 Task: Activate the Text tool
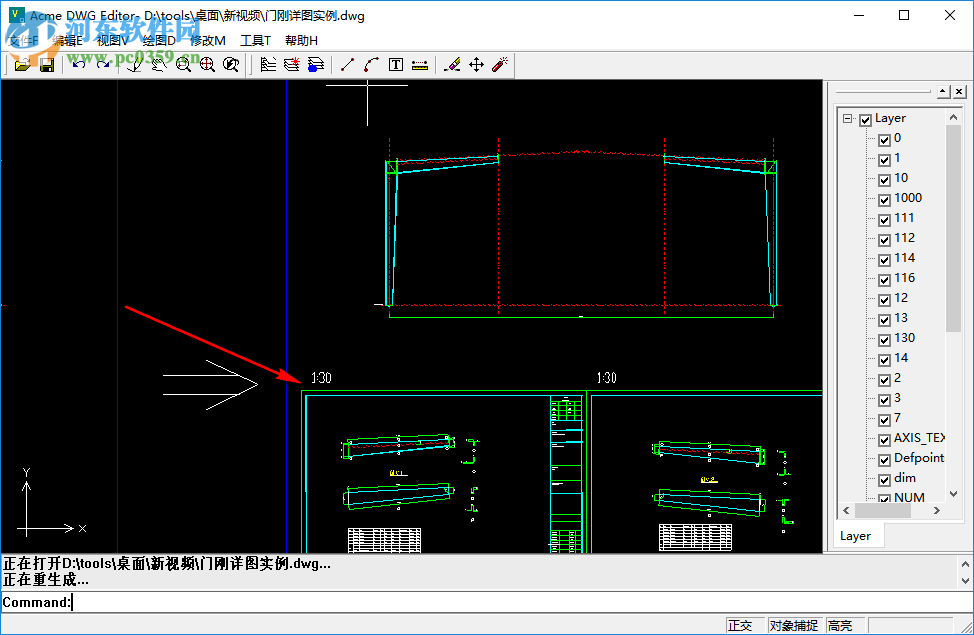click(x=395, y=63)
